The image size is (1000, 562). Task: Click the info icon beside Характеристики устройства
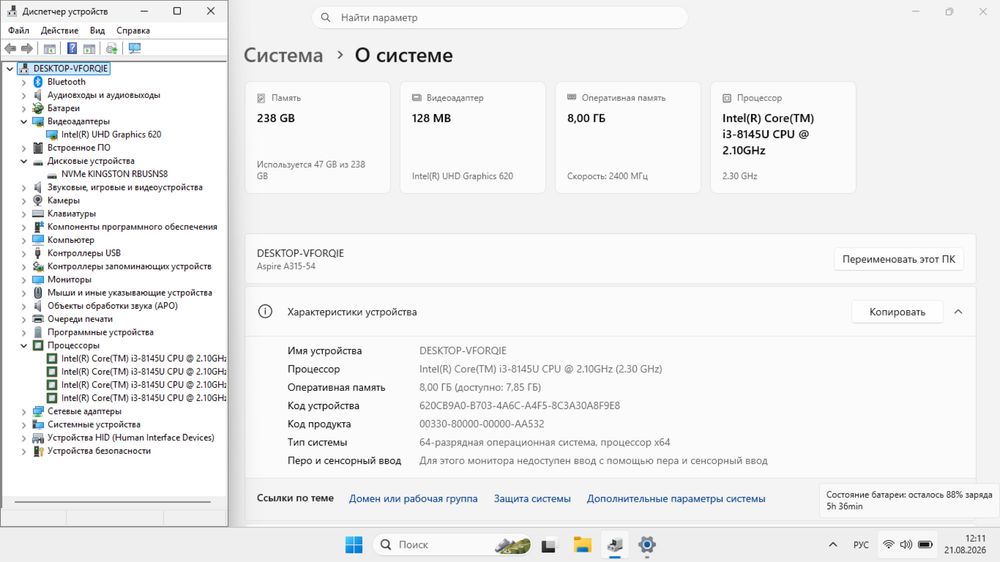tap(265, 311)
